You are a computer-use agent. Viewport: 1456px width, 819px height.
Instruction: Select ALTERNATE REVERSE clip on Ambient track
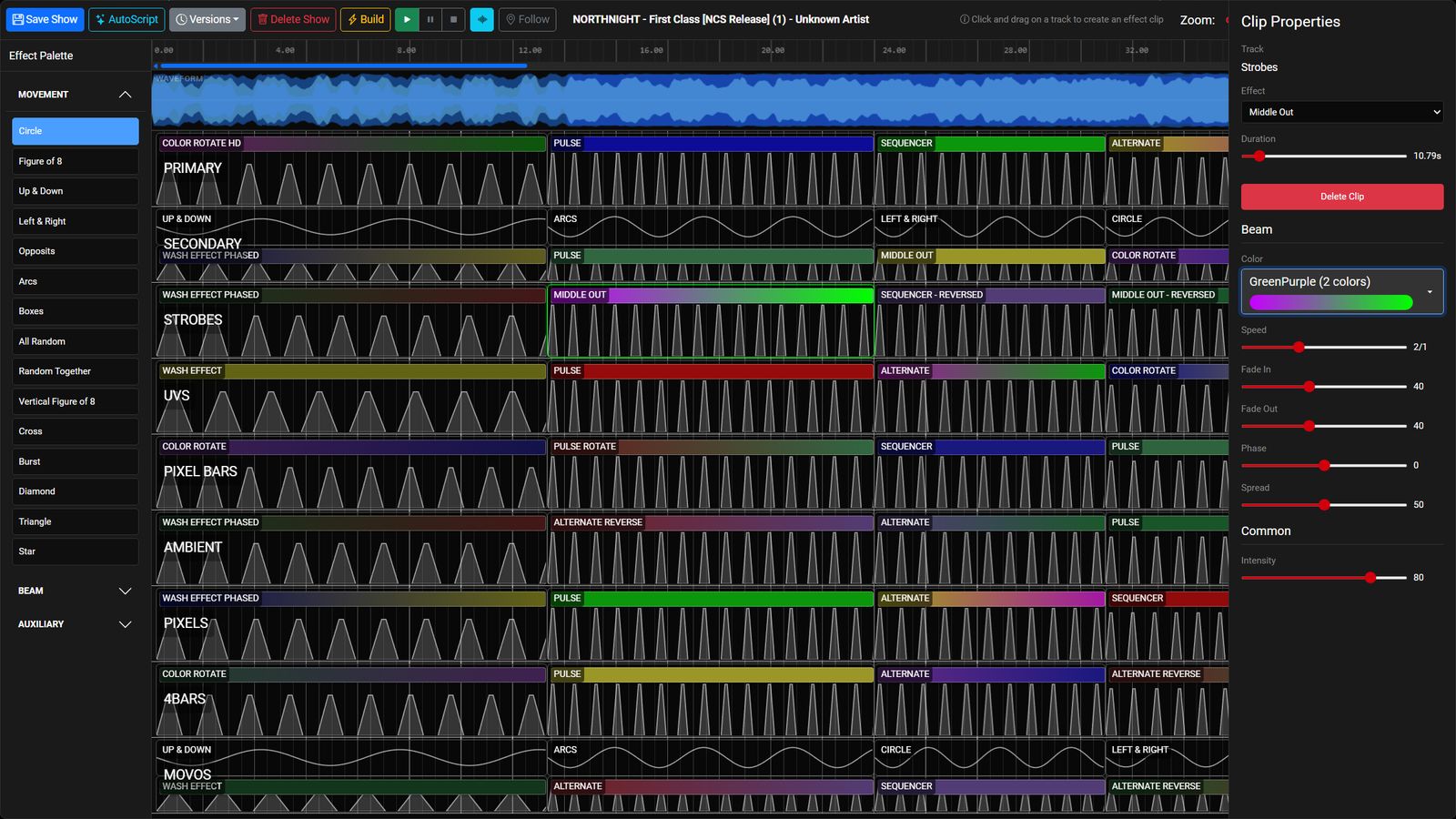click(711, 549)
